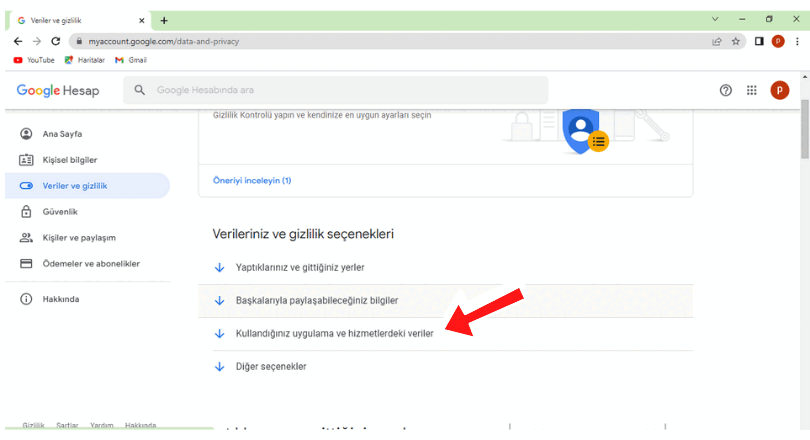Click the Google Hesap logo

(x=58, y=90)
